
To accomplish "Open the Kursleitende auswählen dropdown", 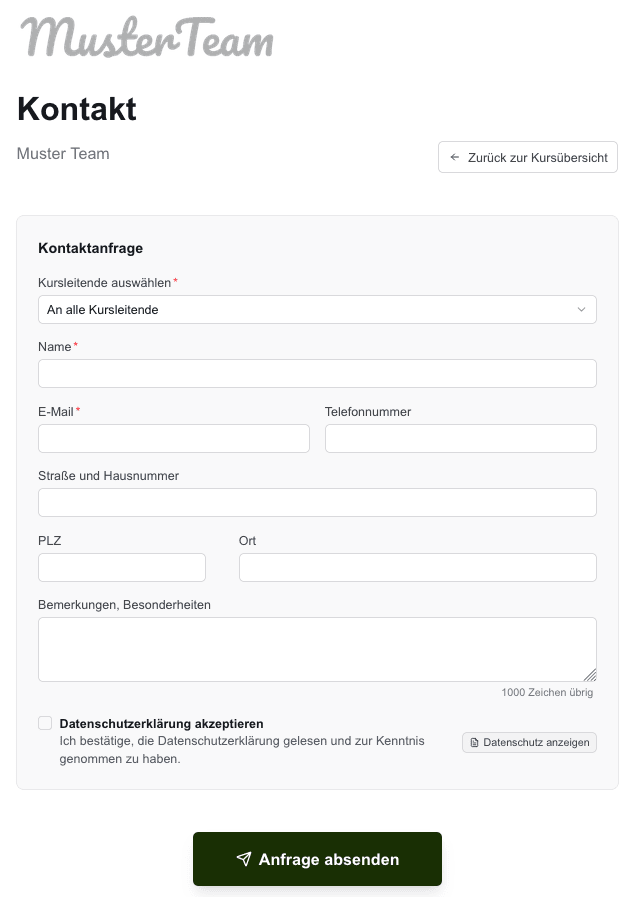I will point(317,309).
